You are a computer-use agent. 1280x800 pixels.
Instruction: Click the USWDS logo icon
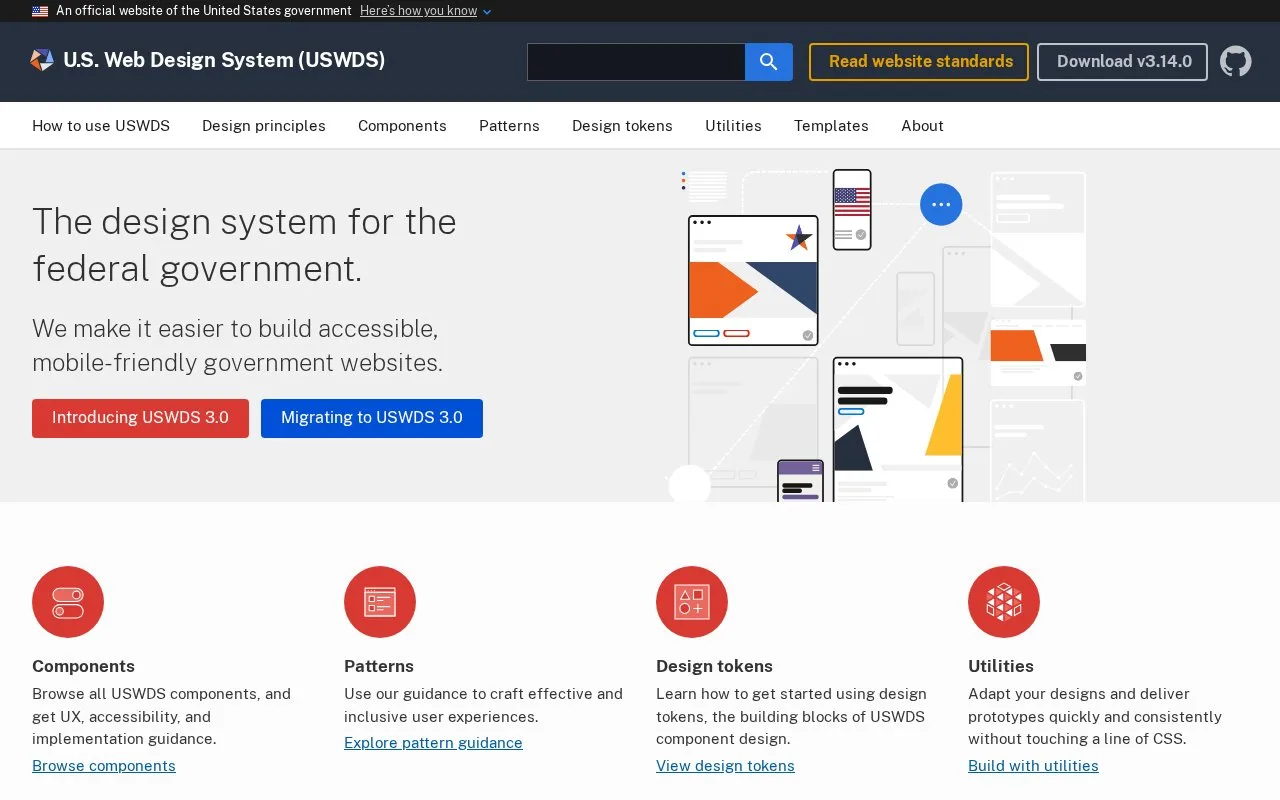[42, 60]
